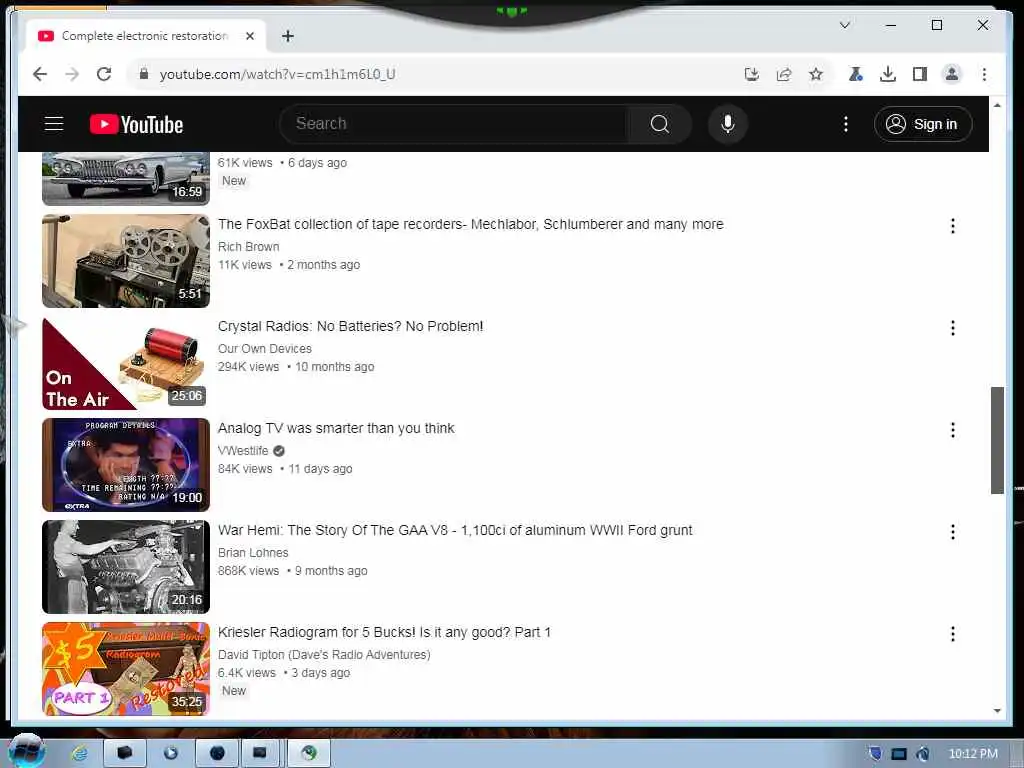Open the Windows Start orb

(x=27, y=752)
